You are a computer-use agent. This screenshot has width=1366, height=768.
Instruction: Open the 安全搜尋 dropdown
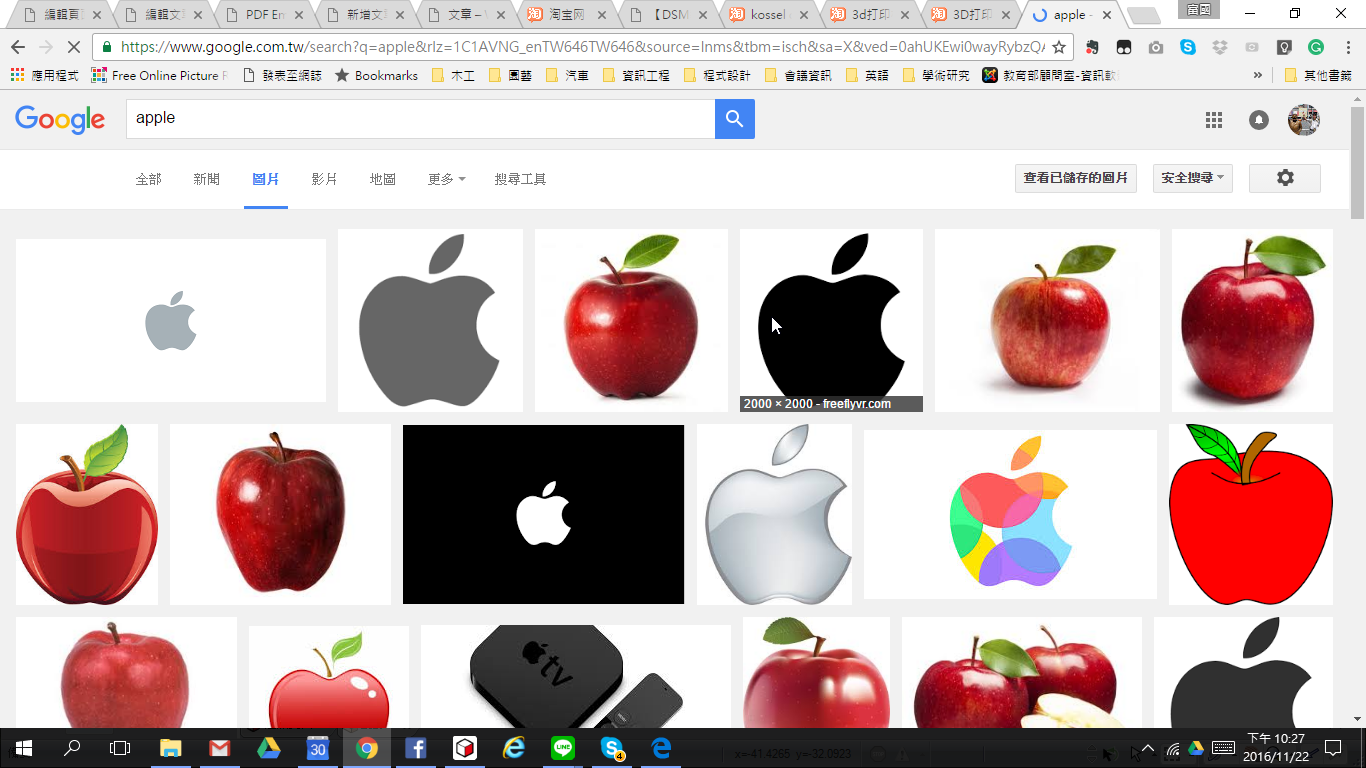point(1192,178)
